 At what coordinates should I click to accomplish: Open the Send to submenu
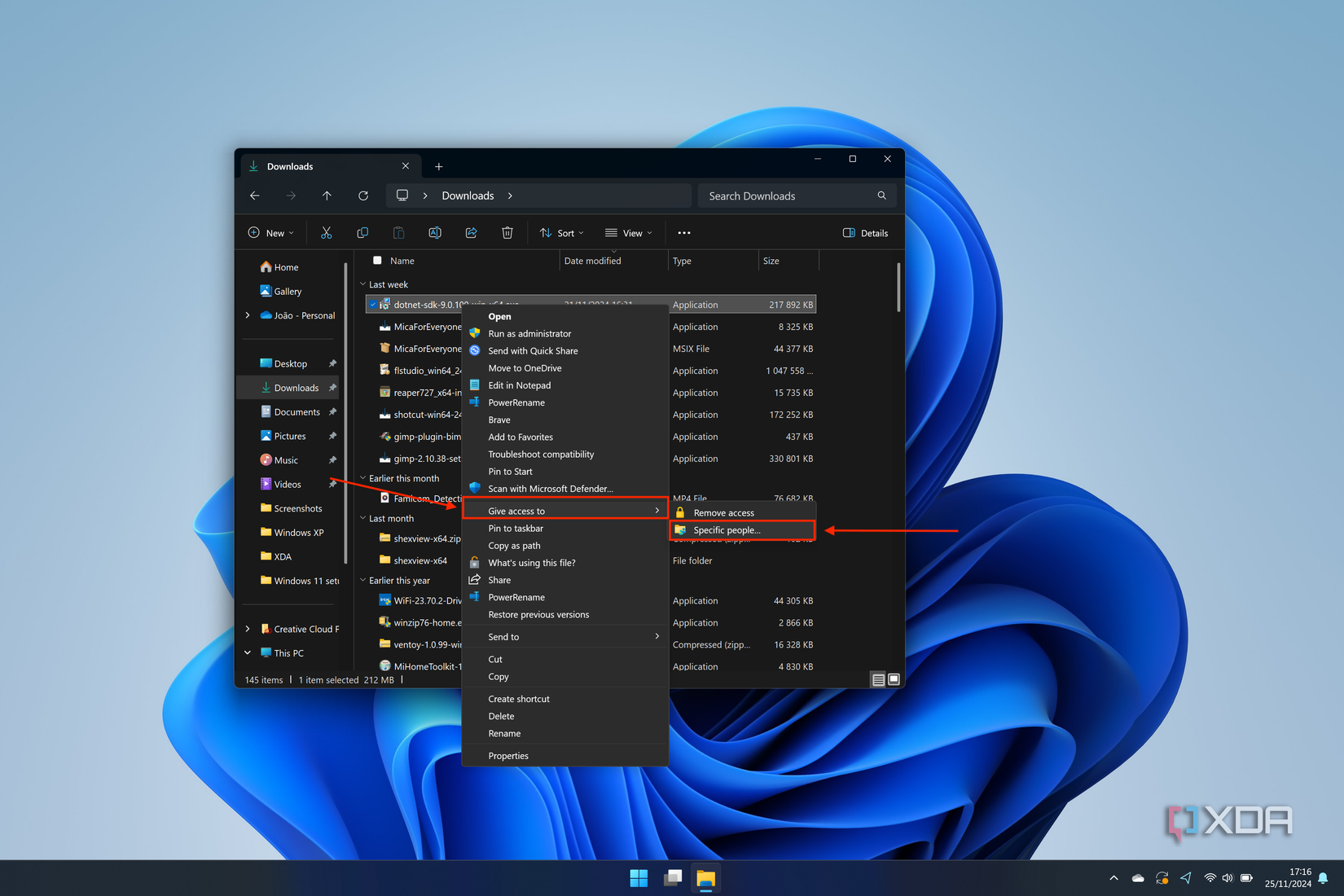pos(565,637)
